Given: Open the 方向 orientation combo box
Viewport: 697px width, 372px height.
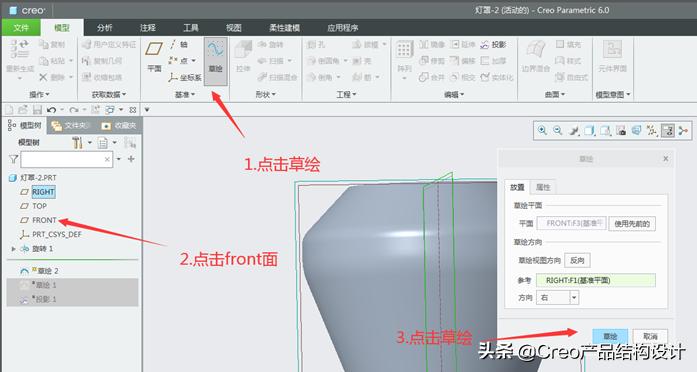Looking at the screenshot, I should [557, 297].
